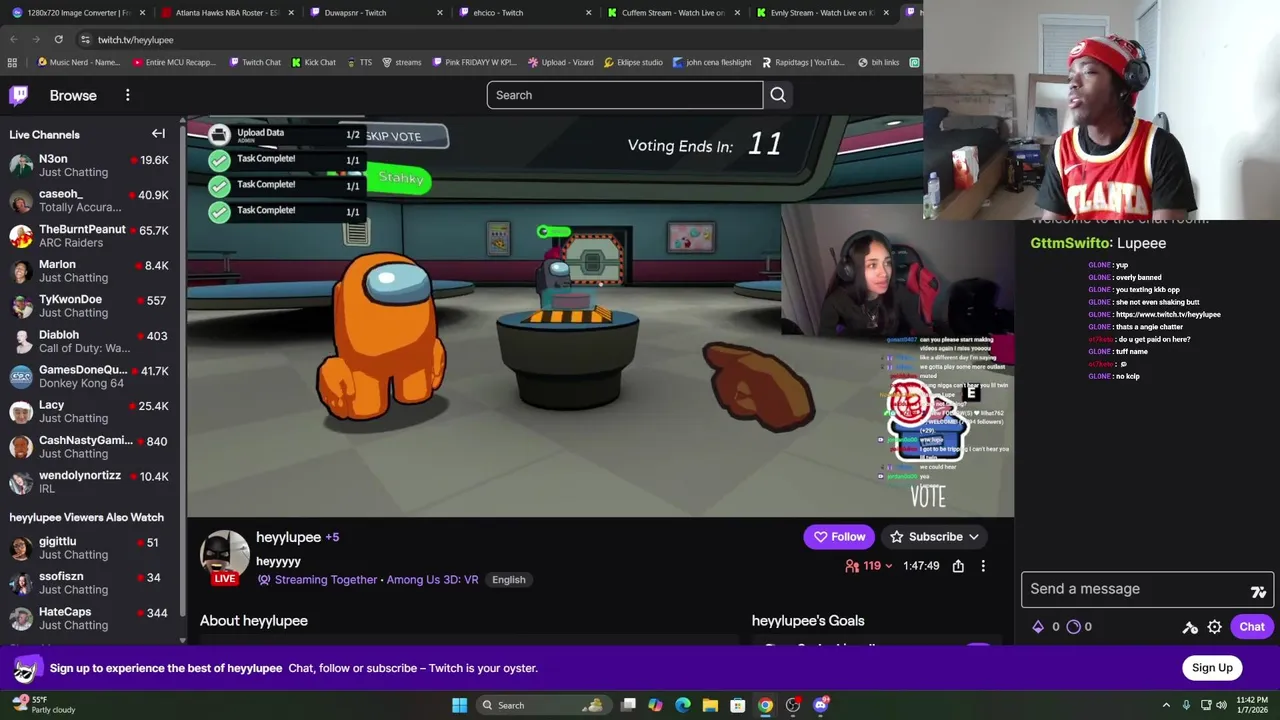1280x720 pixels.
Task: Click the channel points circle icon
Action: 1073,627
